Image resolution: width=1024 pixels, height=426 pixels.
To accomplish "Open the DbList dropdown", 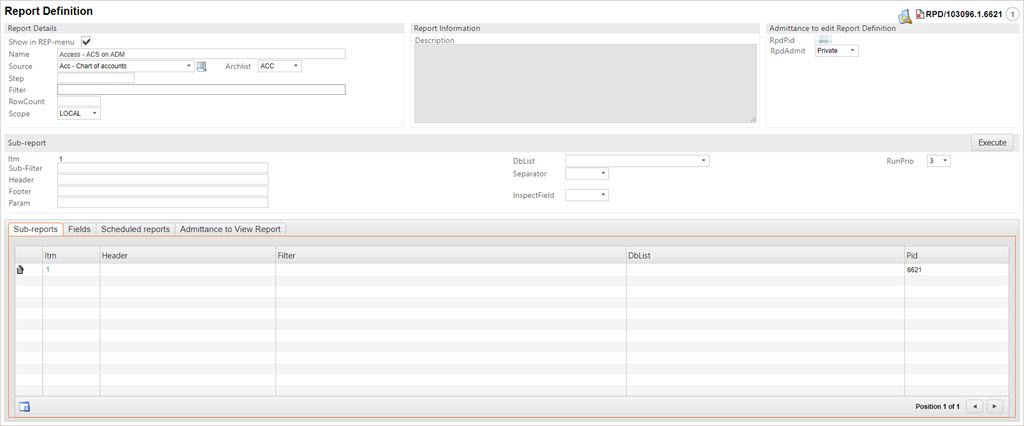I will pos(637,161).
